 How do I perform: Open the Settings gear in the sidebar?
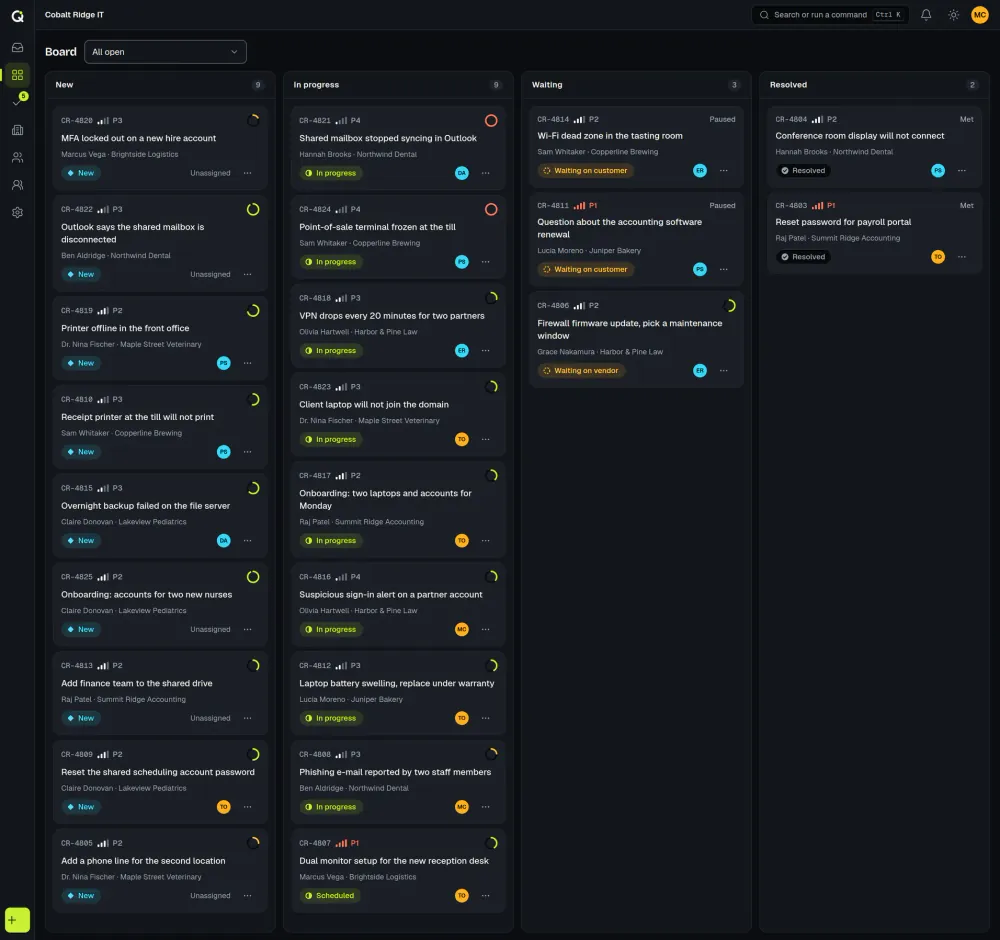click(17, 212)
